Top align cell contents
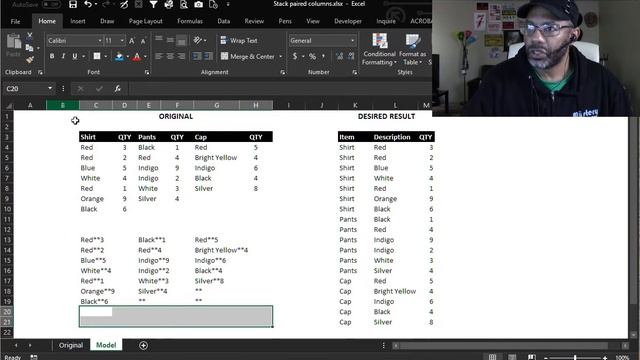The width and height of the screenshot is (640, 360). pyautogui.click(x=158, y=40)
